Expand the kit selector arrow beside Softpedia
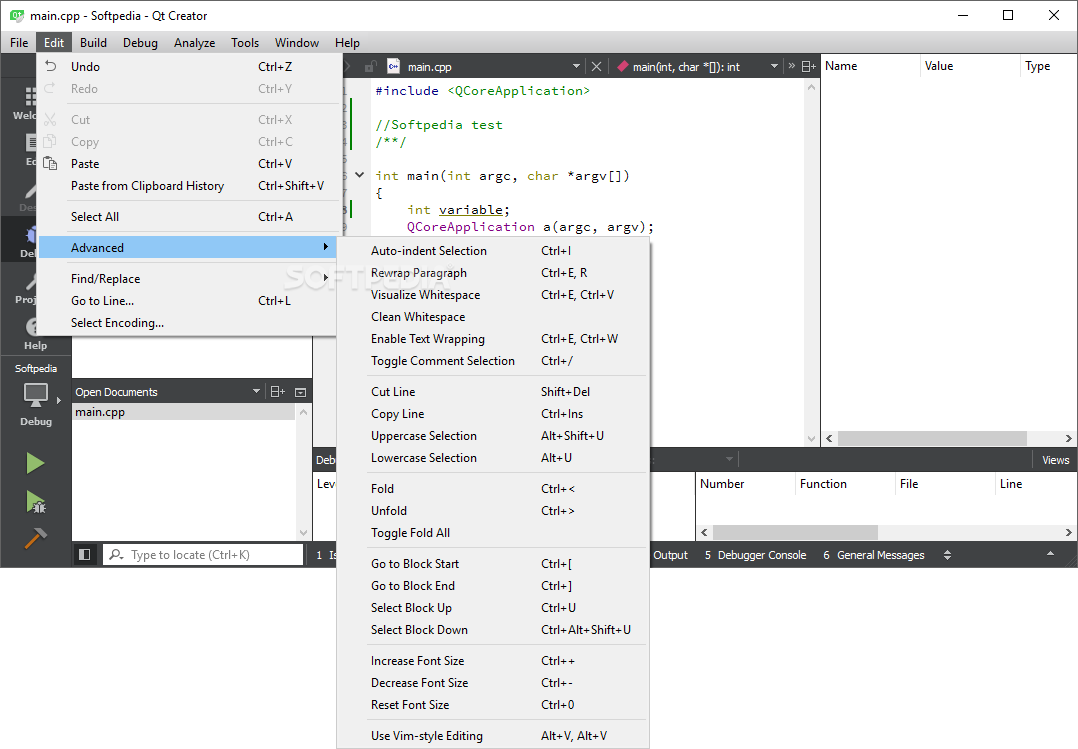Image resolution: width=1078 pixels, height=749 pixels. point(58,400)
